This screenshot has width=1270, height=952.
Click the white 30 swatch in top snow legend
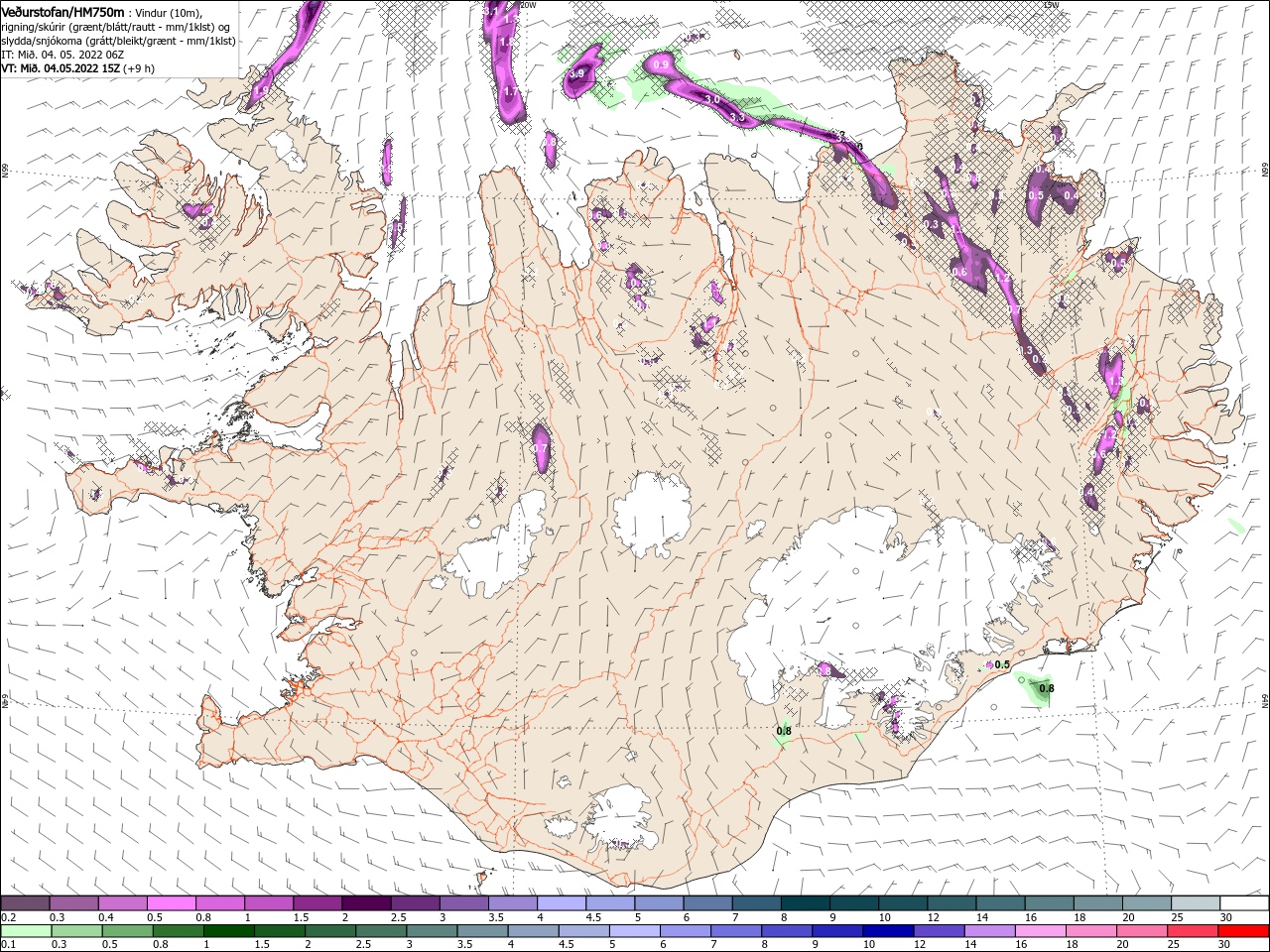click(1244, 903)
